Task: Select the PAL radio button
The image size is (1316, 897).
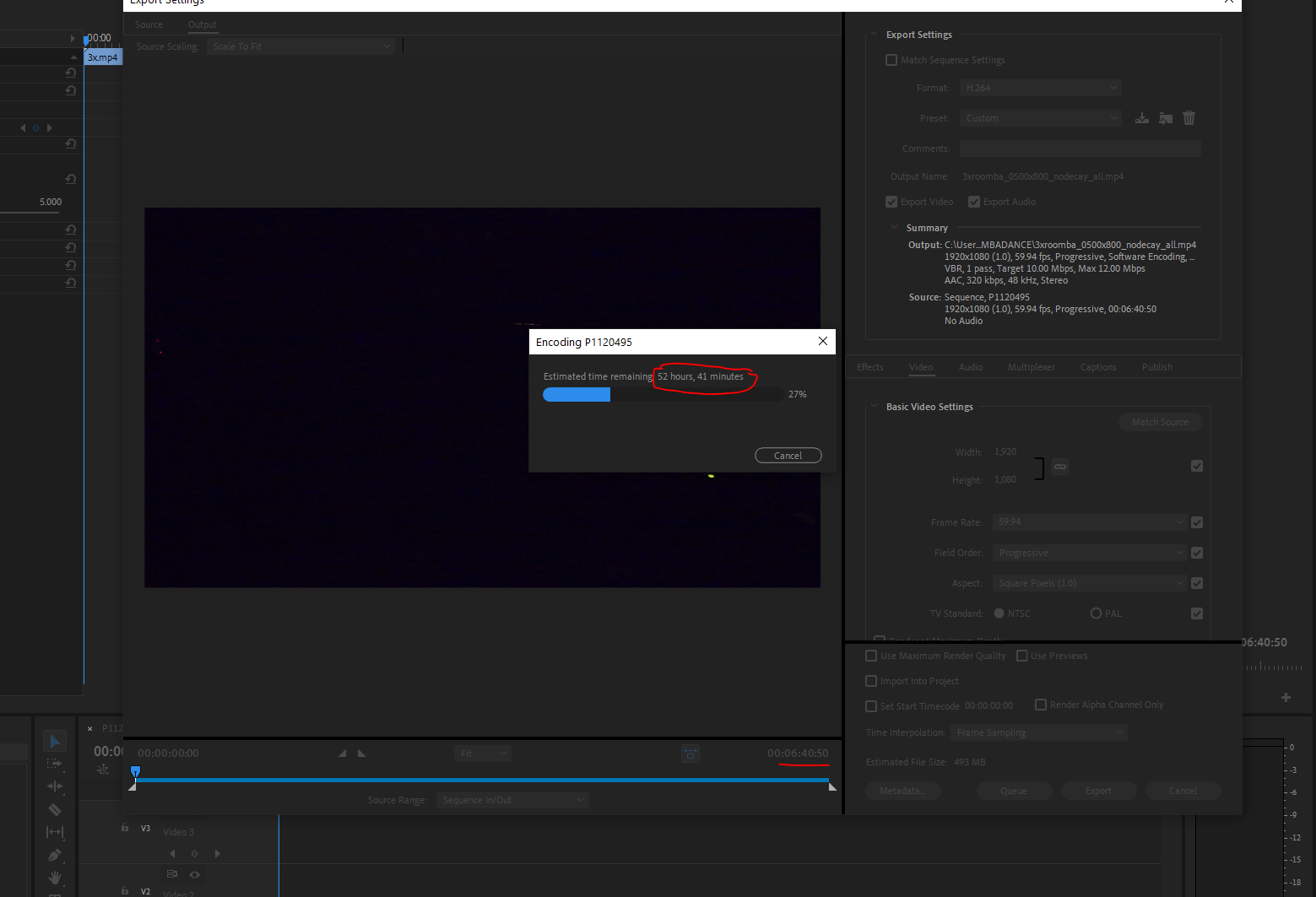Action: [x=1096, y=613]
